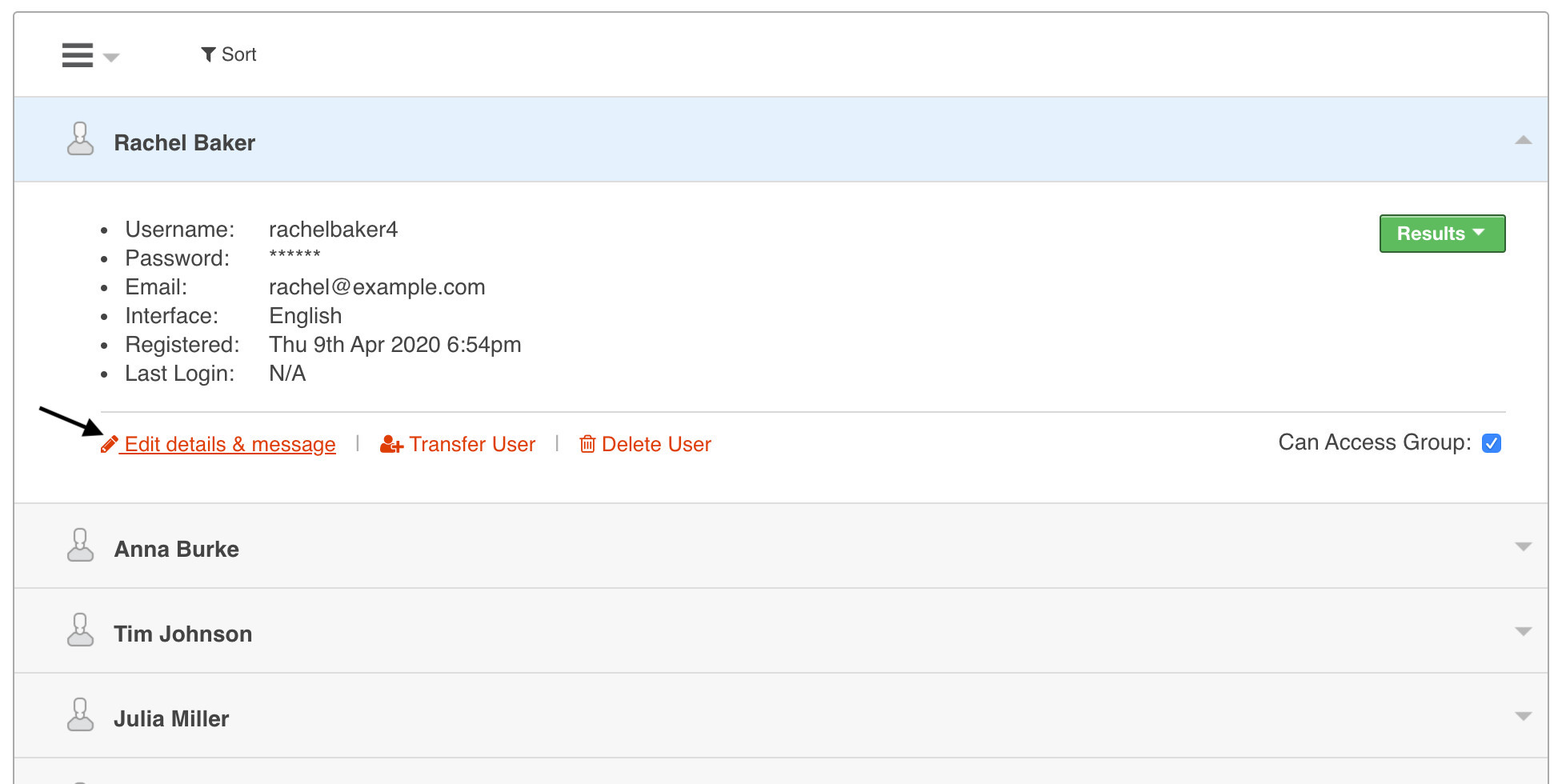Collapse Rachel Baker's details panel arrow
Viewport: 1562px width, 784px height.
1523,141
